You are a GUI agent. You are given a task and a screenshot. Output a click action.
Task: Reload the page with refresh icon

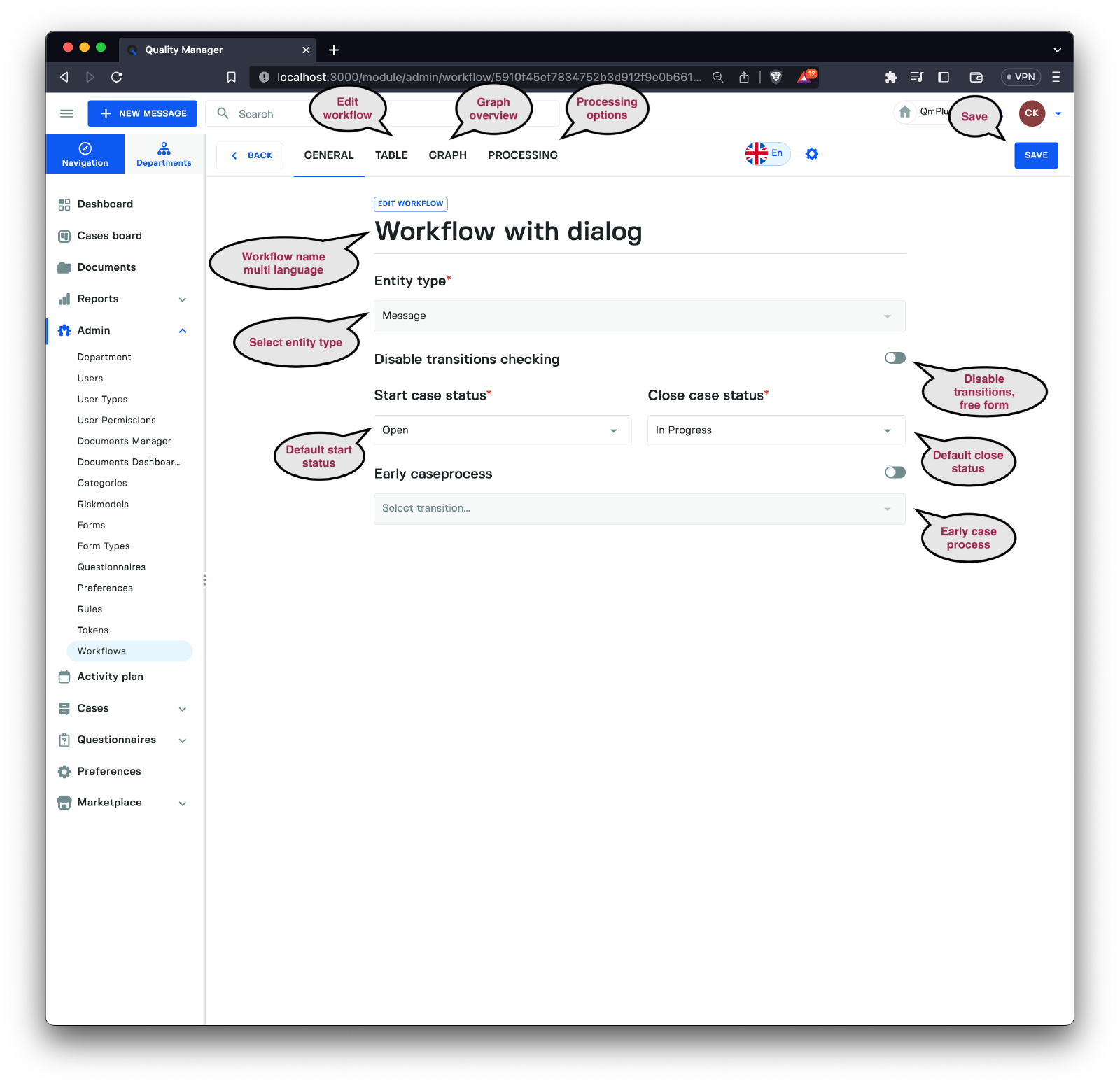(117, 77)
